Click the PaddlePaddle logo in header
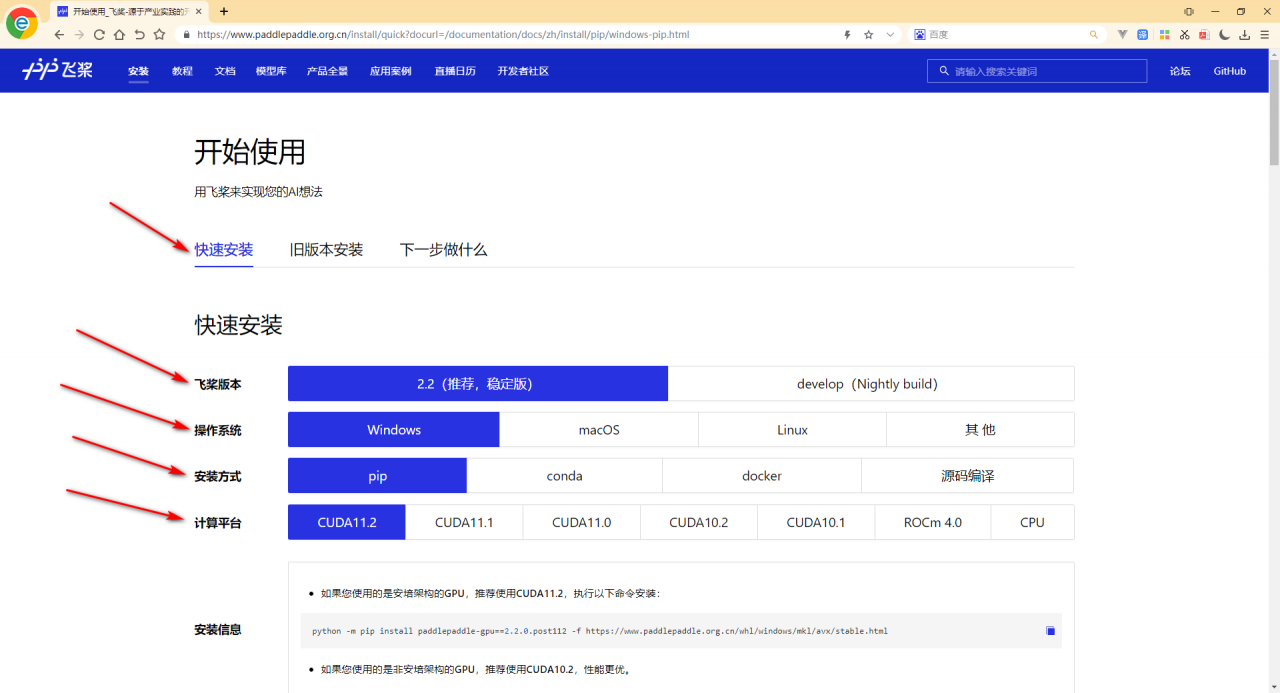Viewport: 1280px width, 693px height. click(x=57, y=70)
